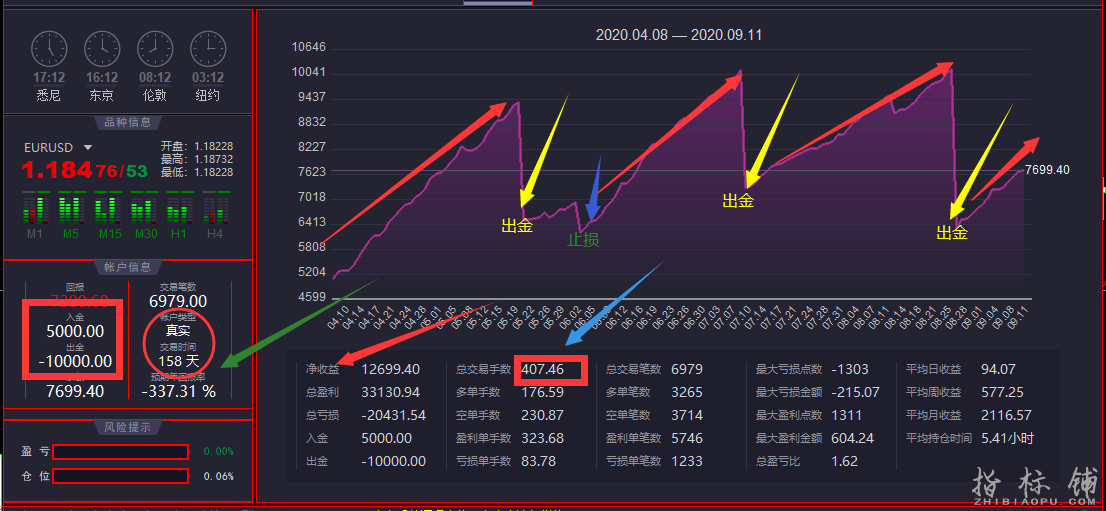Click the 4599 y-axis label
The width and height of the screenshot is (1106, 511).
(x=312, y=297)
